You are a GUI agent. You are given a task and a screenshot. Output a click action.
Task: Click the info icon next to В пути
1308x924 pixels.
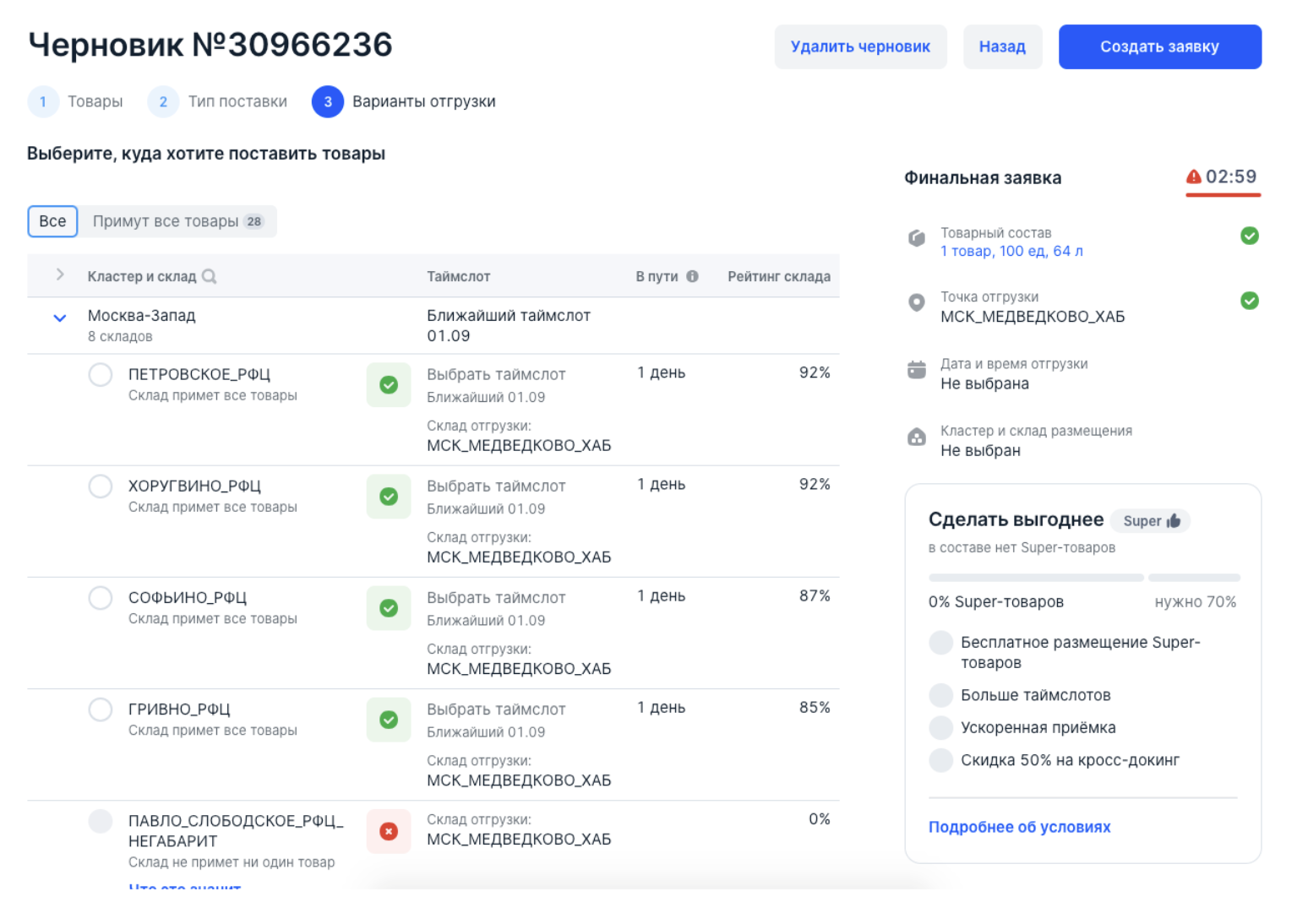coord(692,276)
